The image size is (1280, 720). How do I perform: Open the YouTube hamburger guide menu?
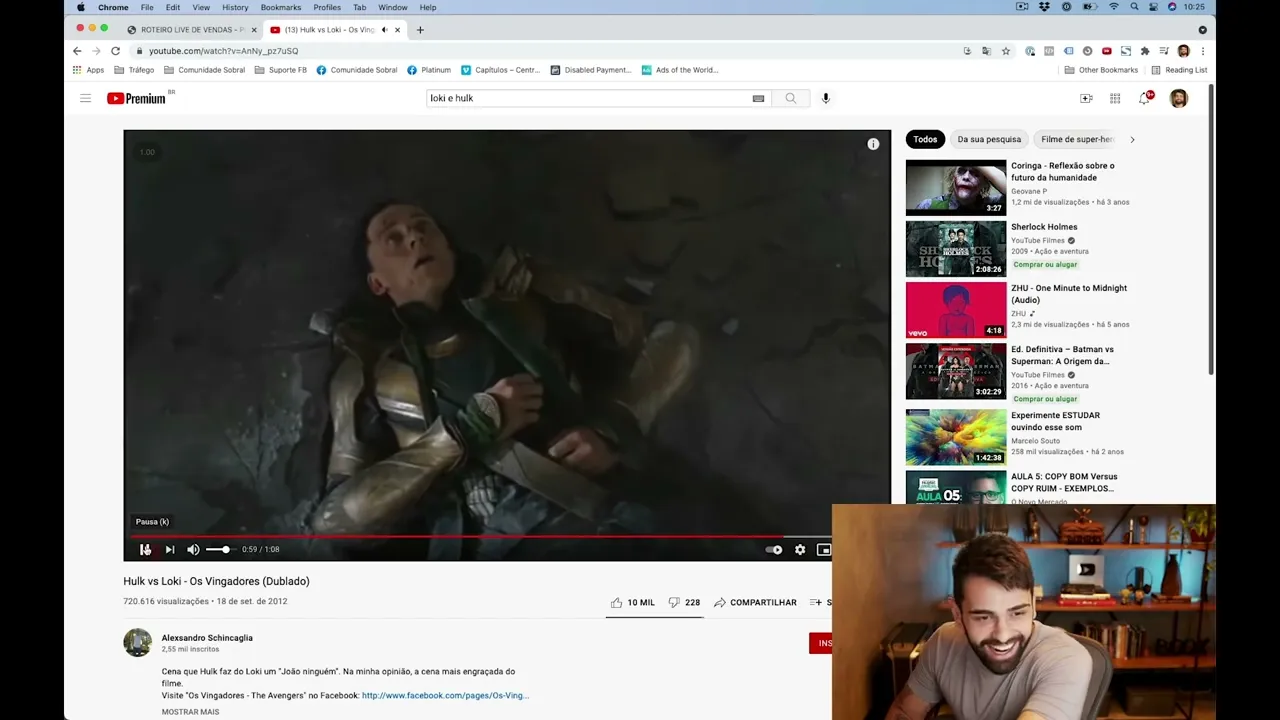pos(85,98)
